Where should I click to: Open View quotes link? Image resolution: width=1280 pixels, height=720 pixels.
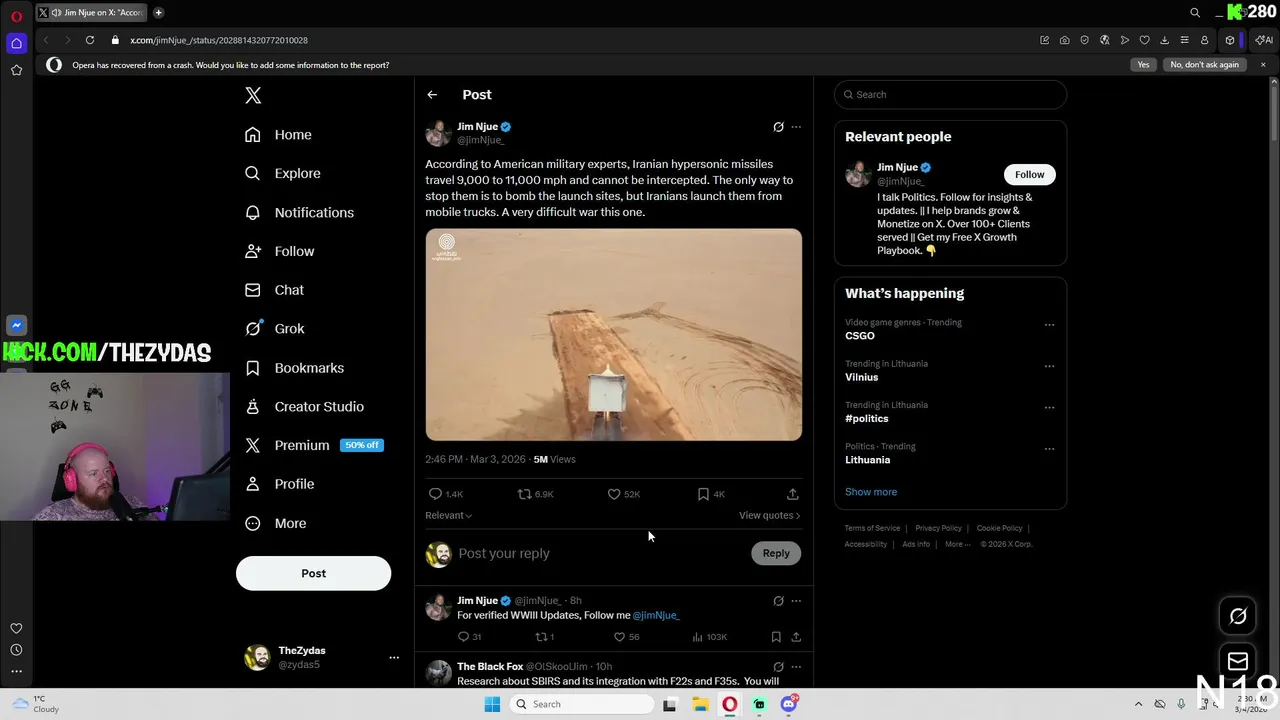point(770,515)
